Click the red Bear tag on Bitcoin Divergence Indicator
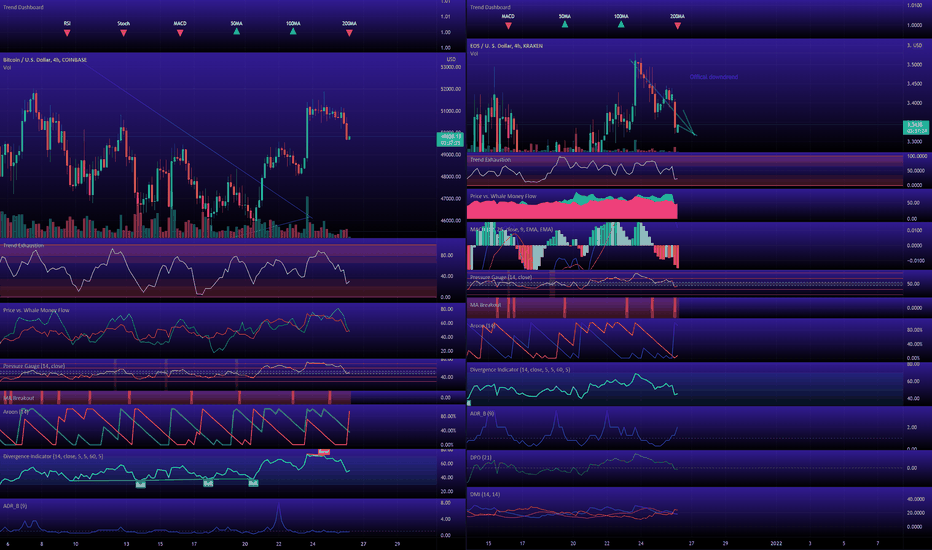932x550 pixels. click(x=324, y=452)
